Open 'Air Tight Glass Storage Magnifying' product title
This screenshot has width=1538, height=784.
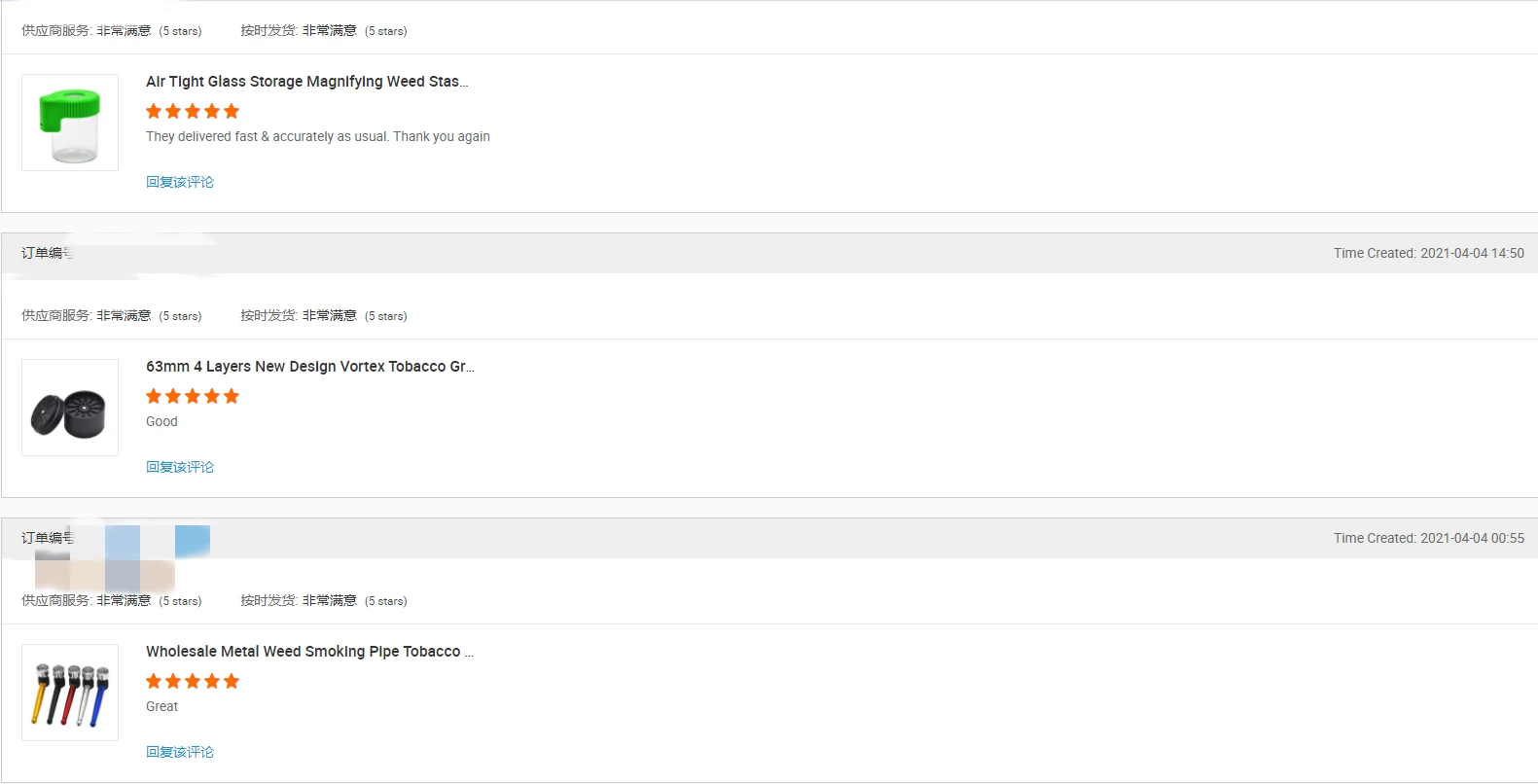306,82
